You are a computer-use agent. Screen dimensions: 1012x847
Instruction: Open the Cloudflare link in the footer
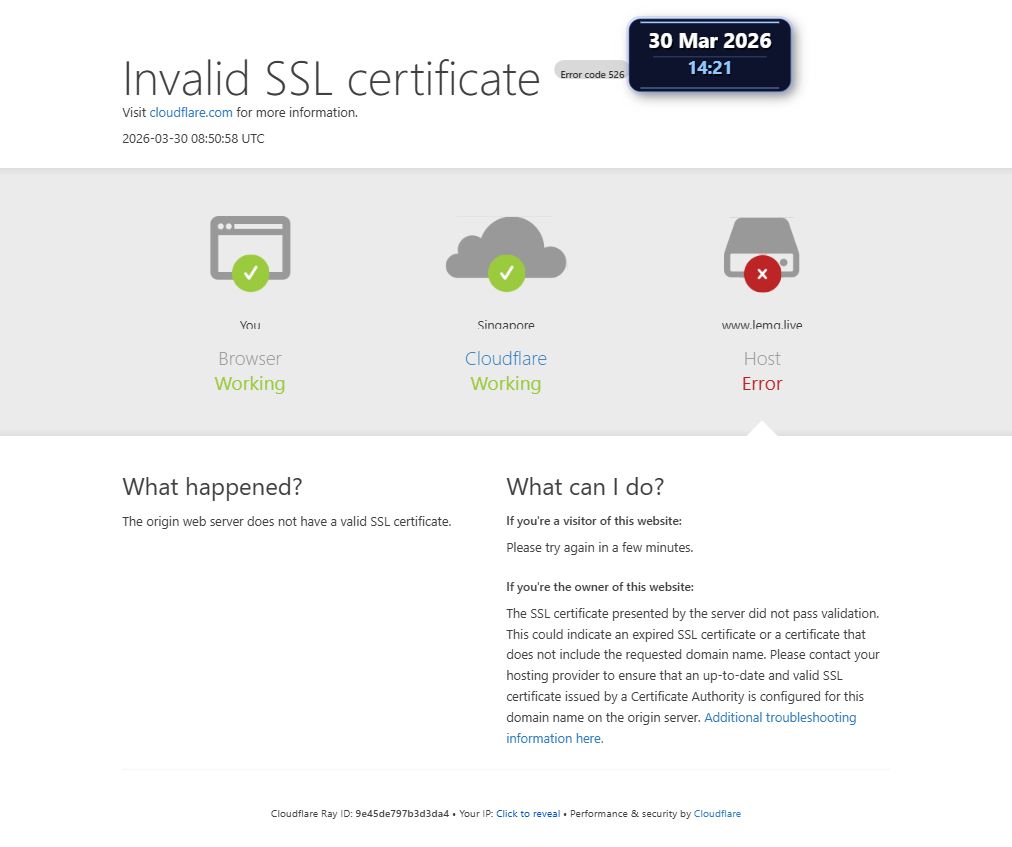pos(717,813)
